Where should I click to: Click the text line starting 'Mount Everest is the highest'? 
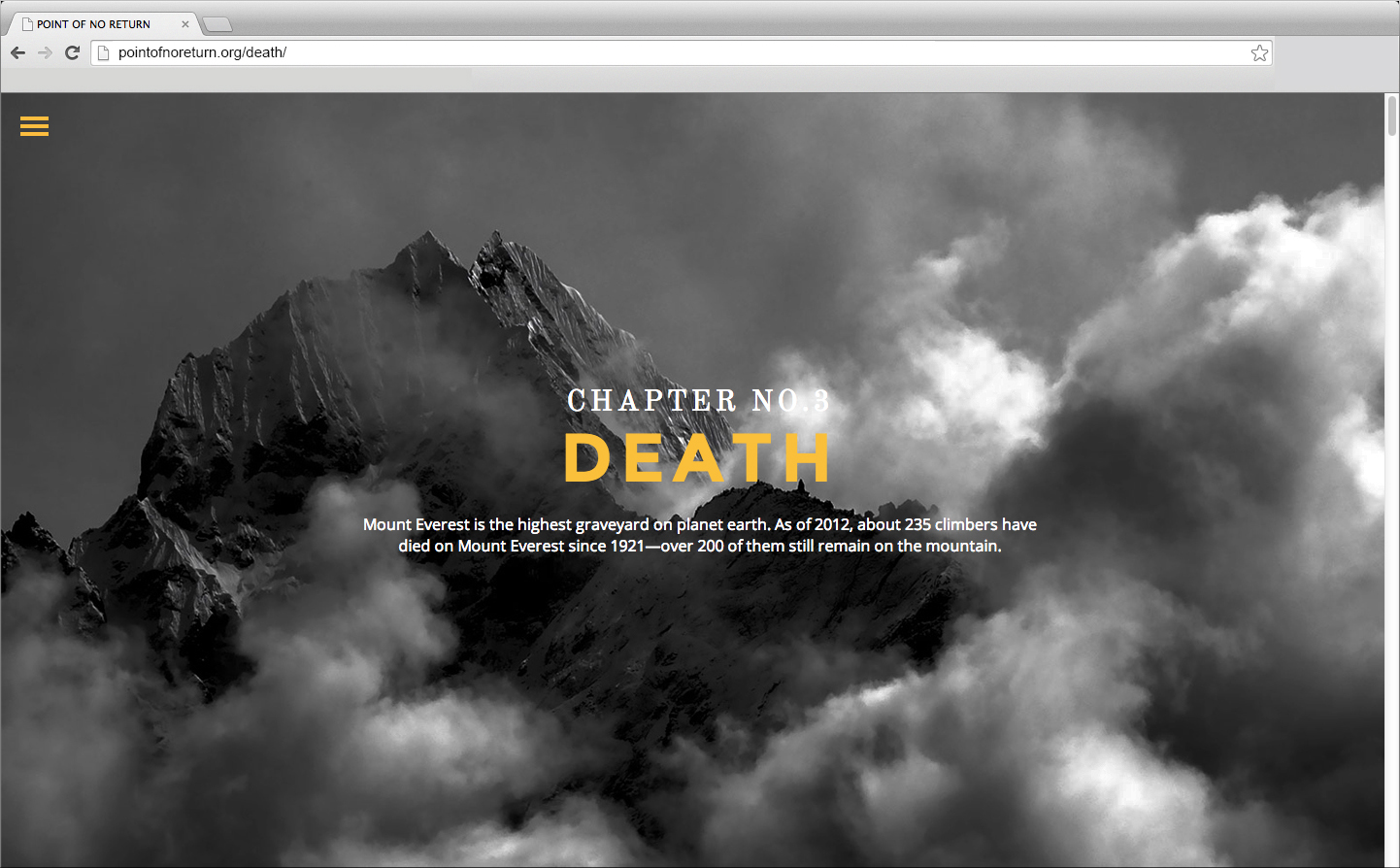pos(700,524)
